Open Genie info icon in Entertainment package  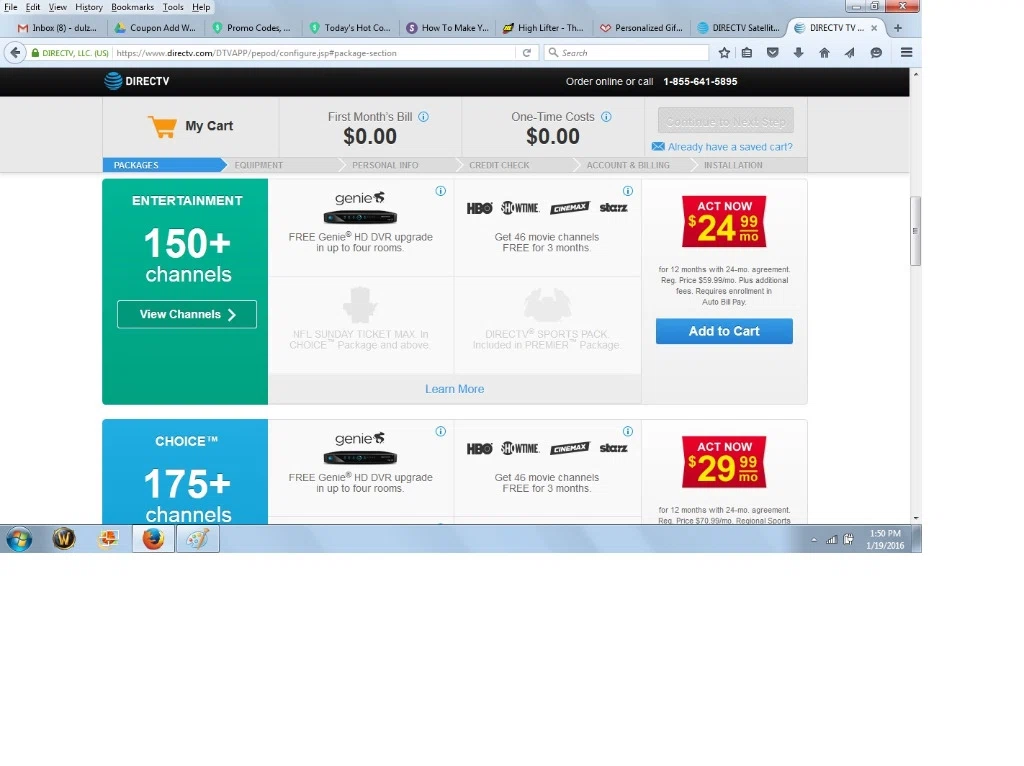tap(441, 191)
